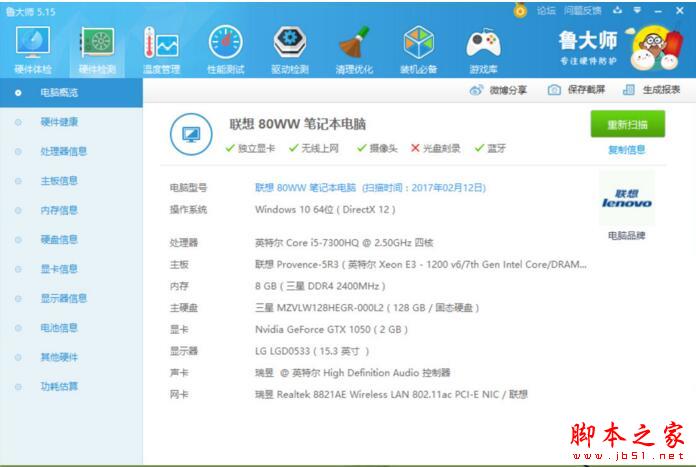Click the Realtek 8821AE Wireless LAN text
The image size is (696, 467).
pyautogui.click(x=391, y=394)
